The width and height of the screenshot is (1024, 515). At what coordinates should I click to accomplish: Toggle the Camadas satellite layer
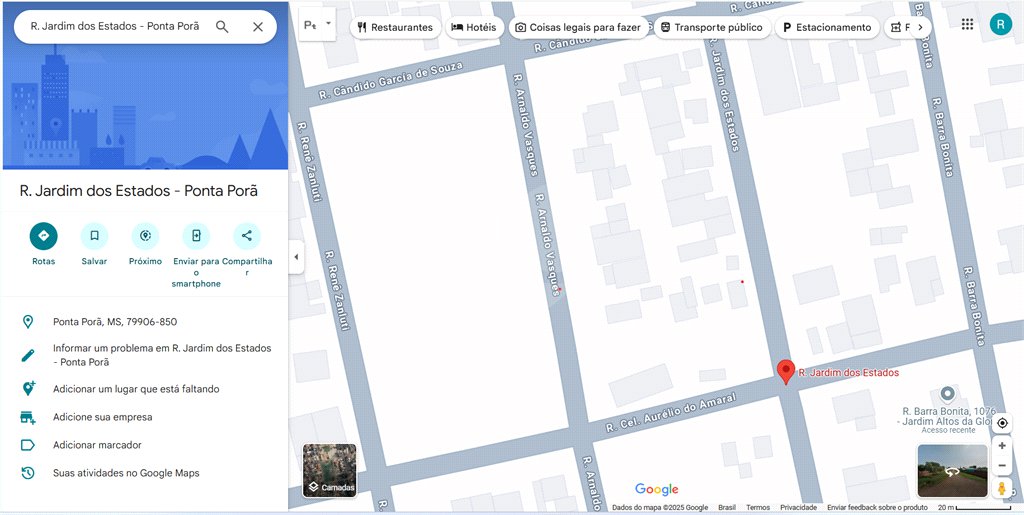pos(329,470)
